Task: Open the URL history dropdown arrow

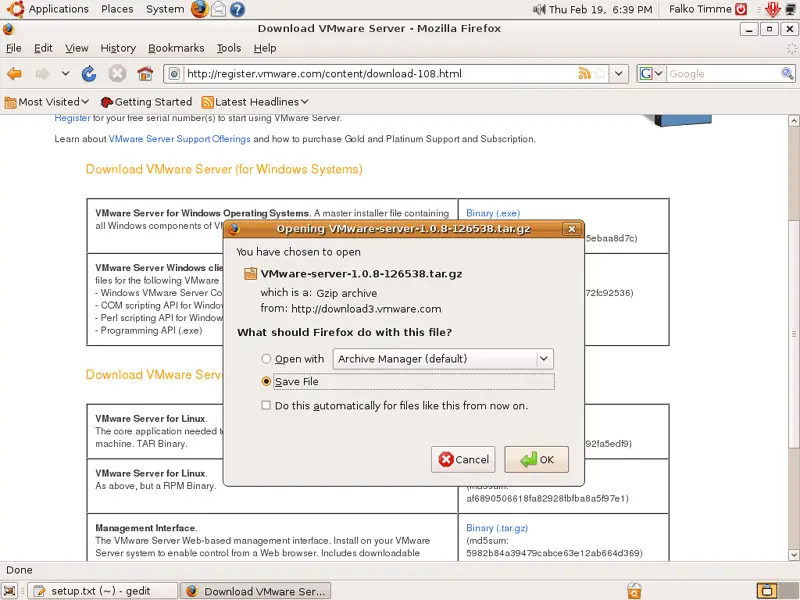Action: (x=618, y=73)
